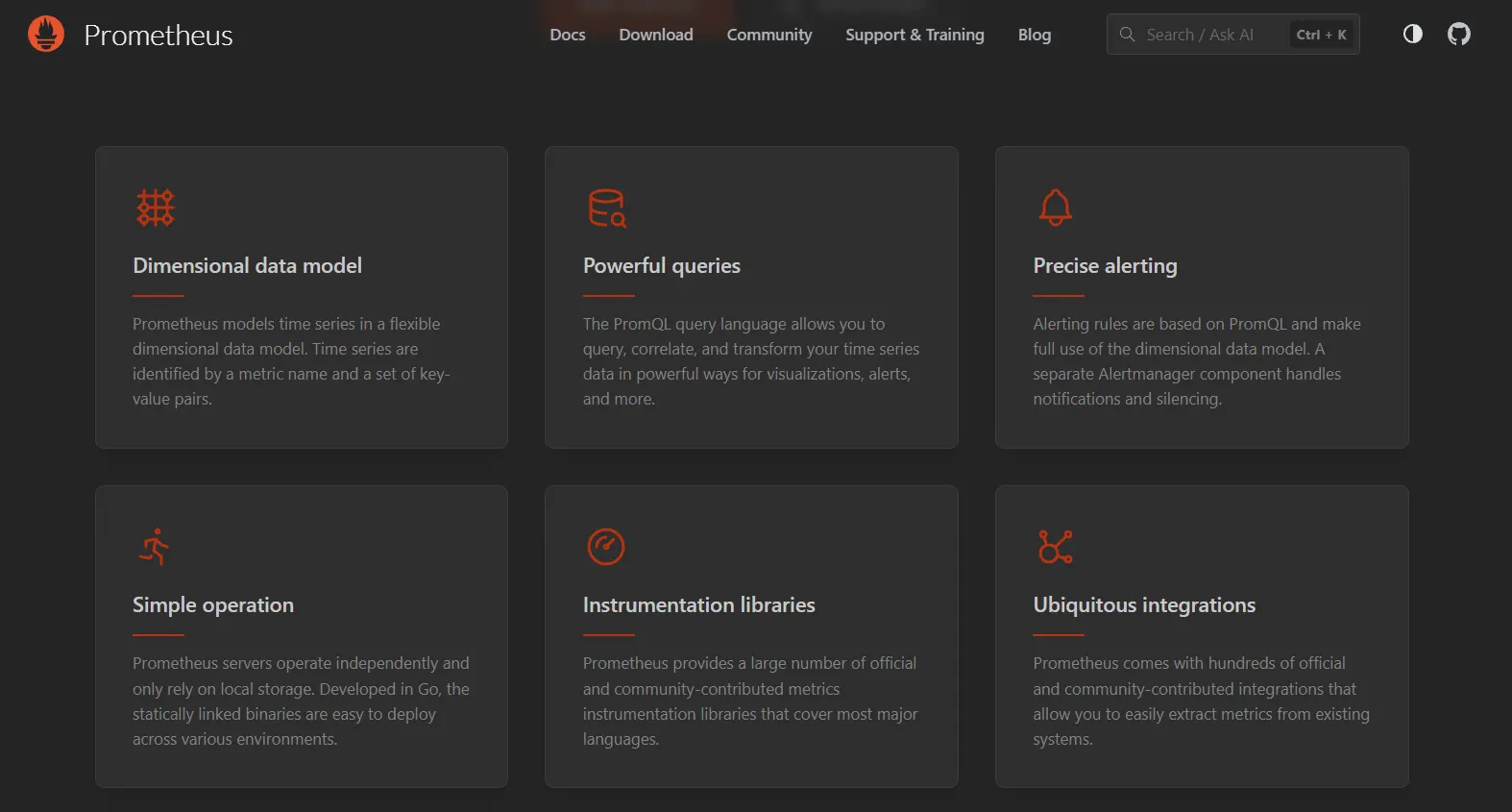This screenshot has height=812, width=1512.
Task: Click the Alertmanager component description text
Action: (1197, 361)
